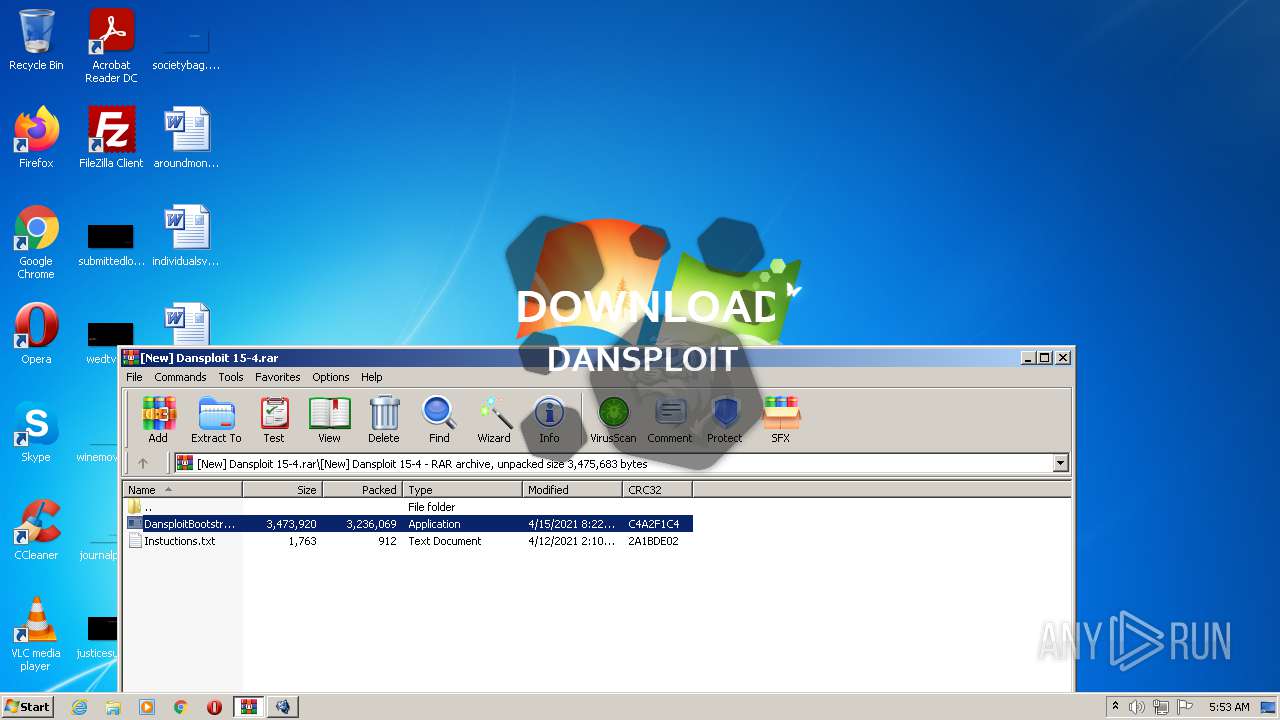Open the Favorites menu
1280x720 pixels.
coord(278,377)
